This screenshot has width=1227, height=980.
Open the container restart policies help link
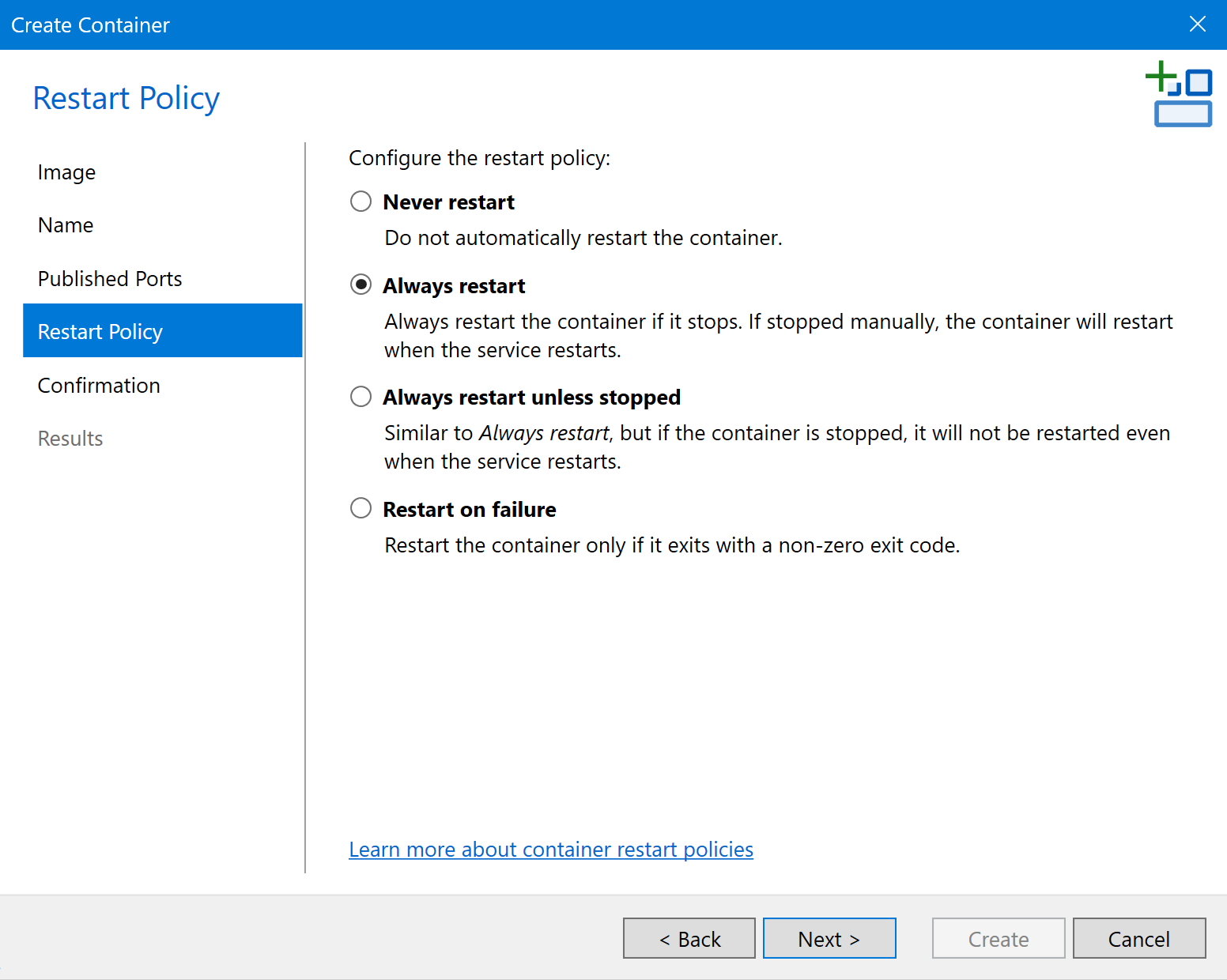[550, 850]
